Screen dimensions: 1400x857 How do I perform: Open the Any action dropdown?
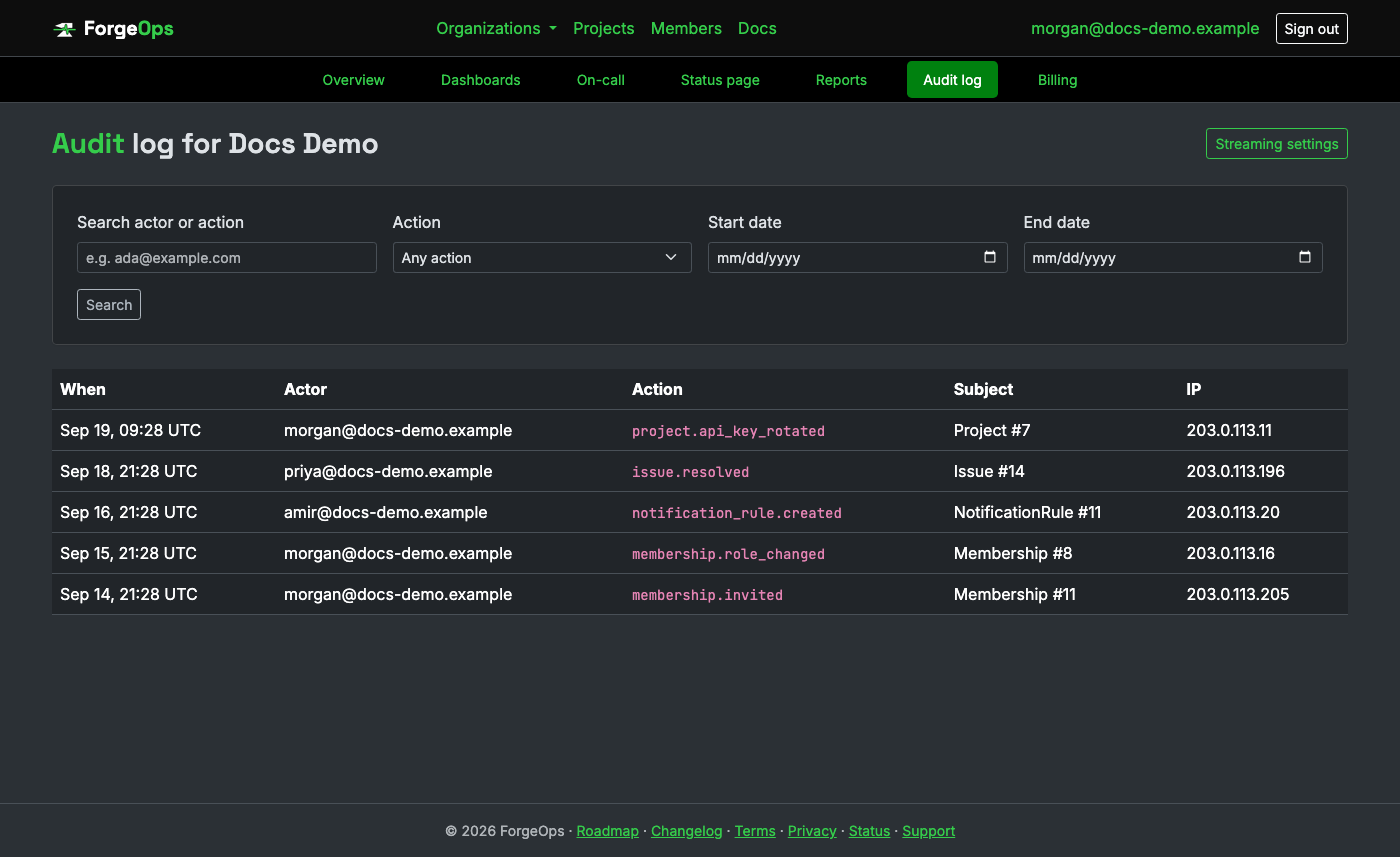click(x=542, y=257)
